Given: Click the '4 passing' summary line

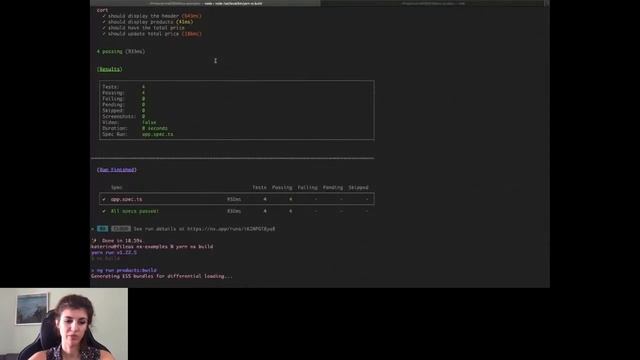Looking at the screenshot, I should point(121,51).
